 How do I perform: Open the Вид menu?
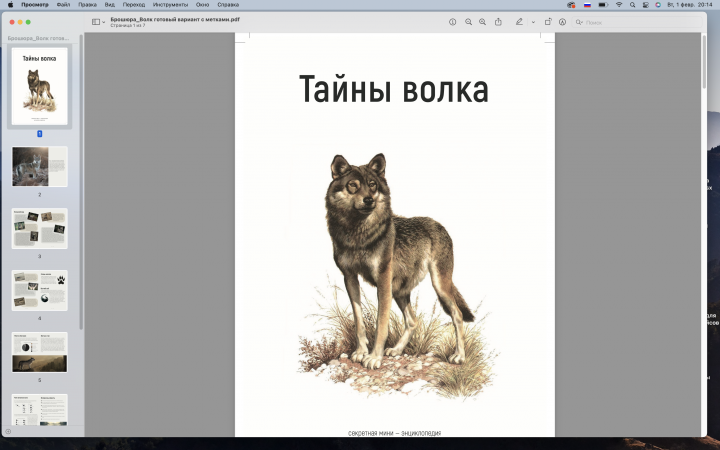(109, 5)
